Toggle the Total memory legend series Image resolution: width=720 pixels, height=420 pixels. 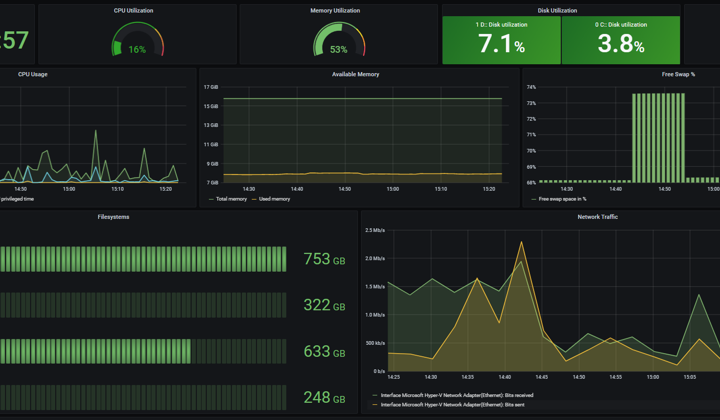(228, 199)
